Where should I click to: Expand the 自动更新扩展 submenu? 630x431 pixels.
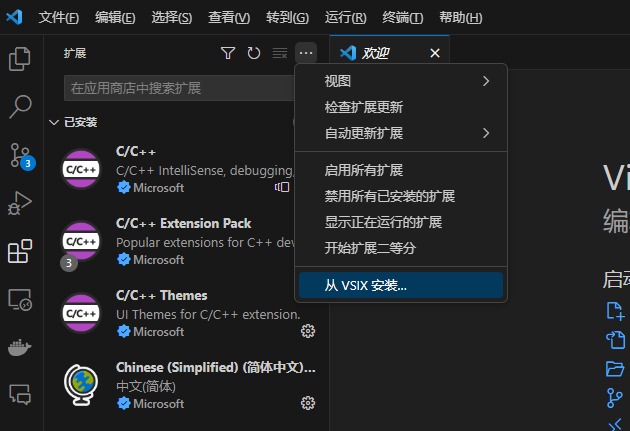coord(401,133)
